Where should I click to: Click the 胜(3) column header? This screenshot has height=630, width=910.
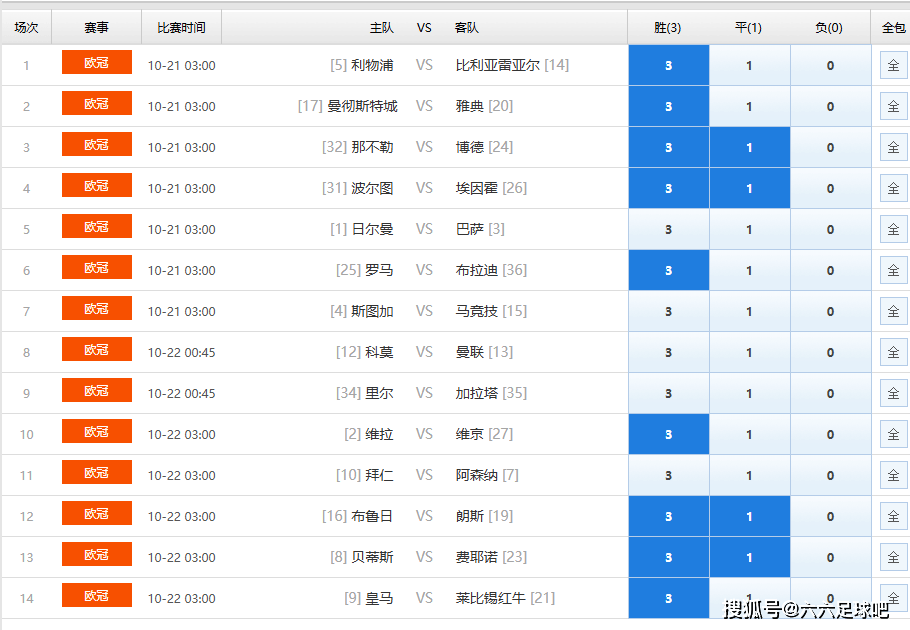click(x=667, y=27)
